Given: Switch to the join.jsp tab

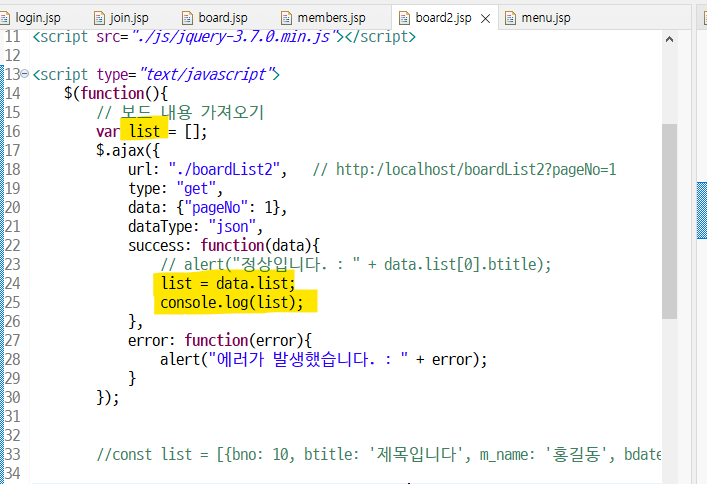Looking at the screenshot, I should (x=129, y=18).
